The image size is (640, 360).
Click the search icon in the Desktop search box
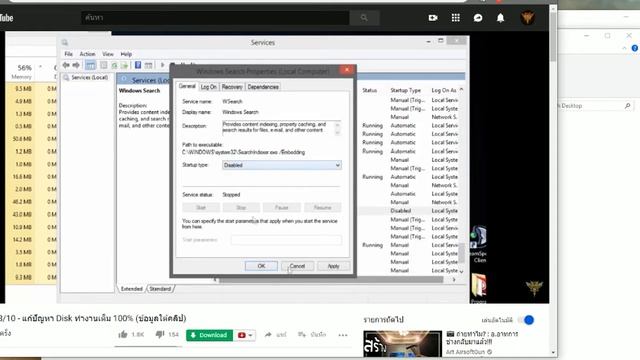(627, 106)
